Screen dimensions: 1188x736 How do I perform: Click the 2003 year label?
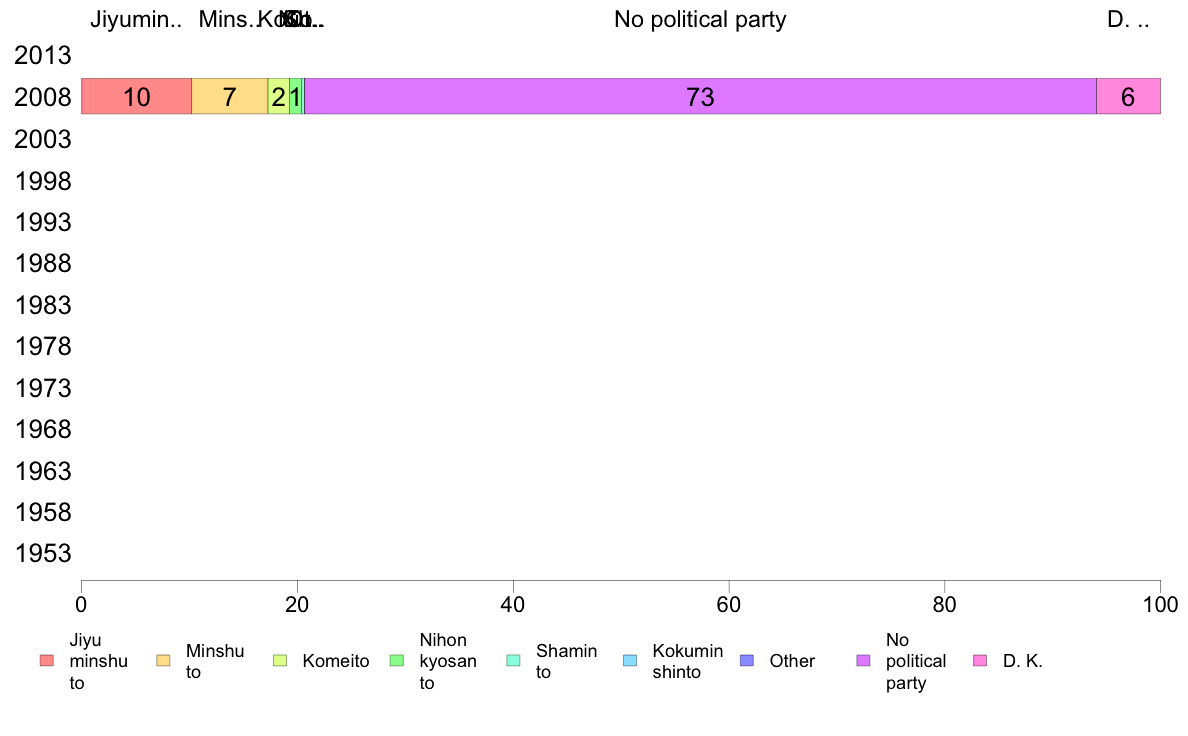(x=42, y=139)
